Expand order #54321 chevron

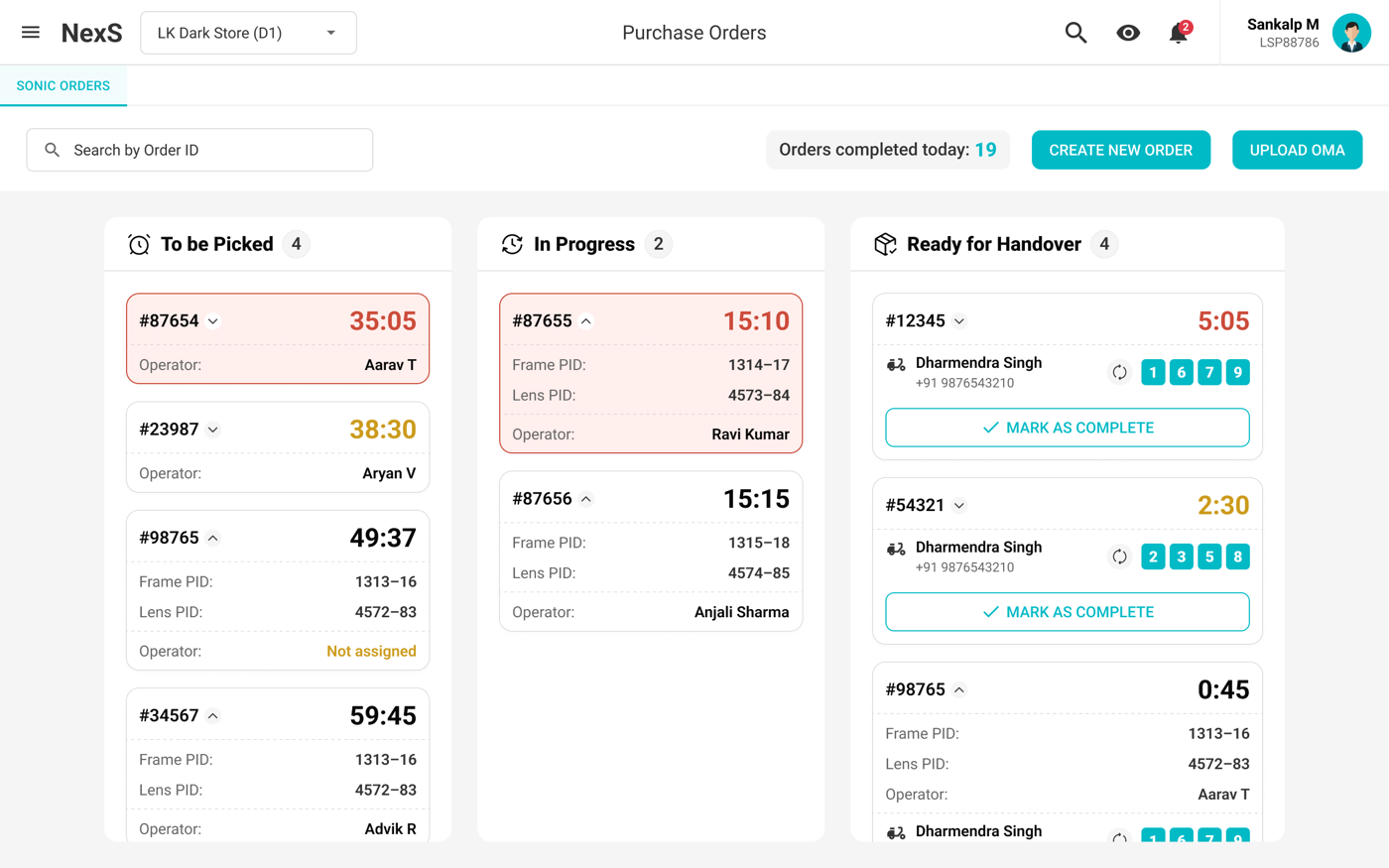tap(959, 506)
